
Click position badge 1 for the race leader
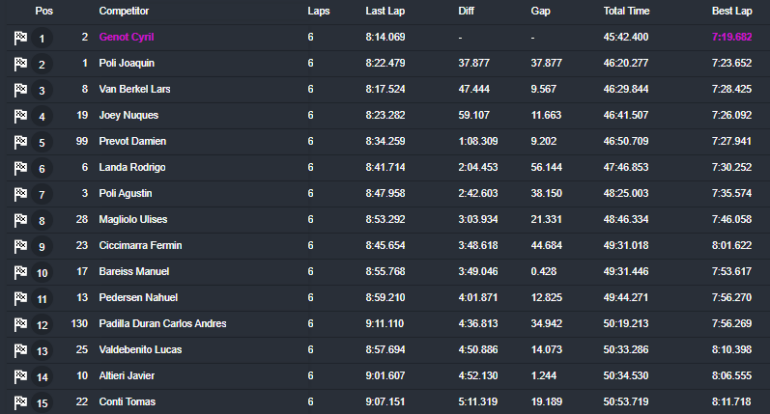pyautogui.click(x=42, y=39)
